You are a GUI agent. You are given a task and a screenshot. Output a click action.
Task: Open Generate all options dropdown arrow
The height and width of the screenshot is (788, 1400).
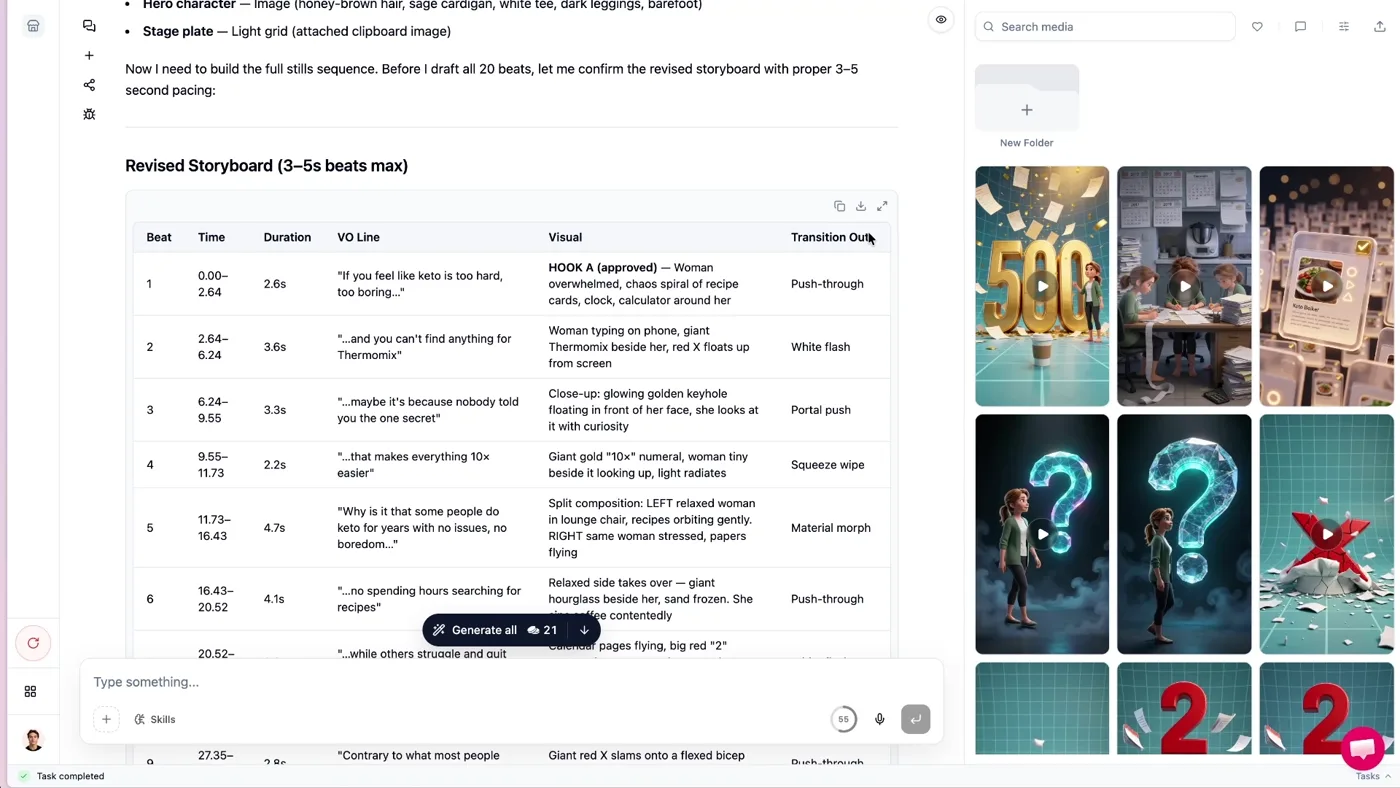pyautogui.click(x=584, y=630)
